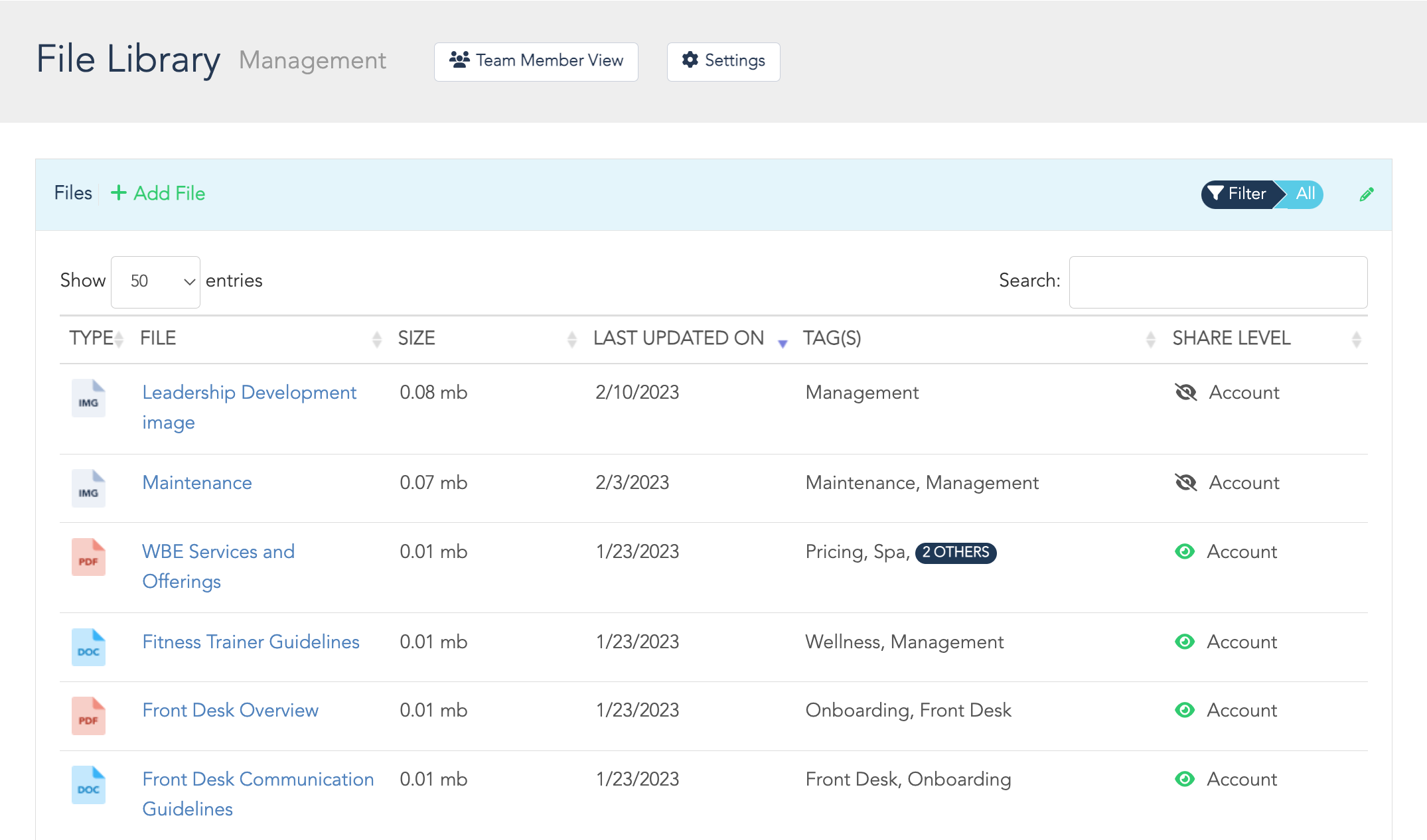Sort by the TAG(S) column header

coord(979,338)
